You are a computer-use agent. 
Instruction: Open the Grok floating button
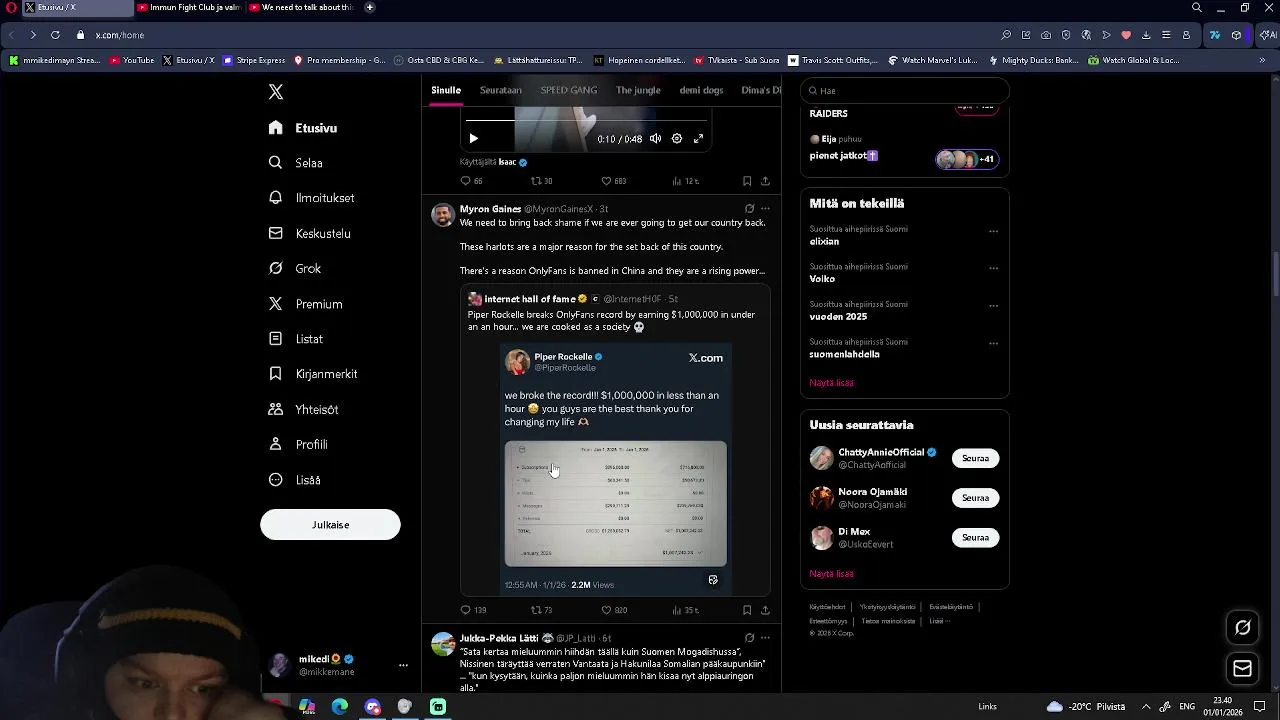coord(1243,628)
